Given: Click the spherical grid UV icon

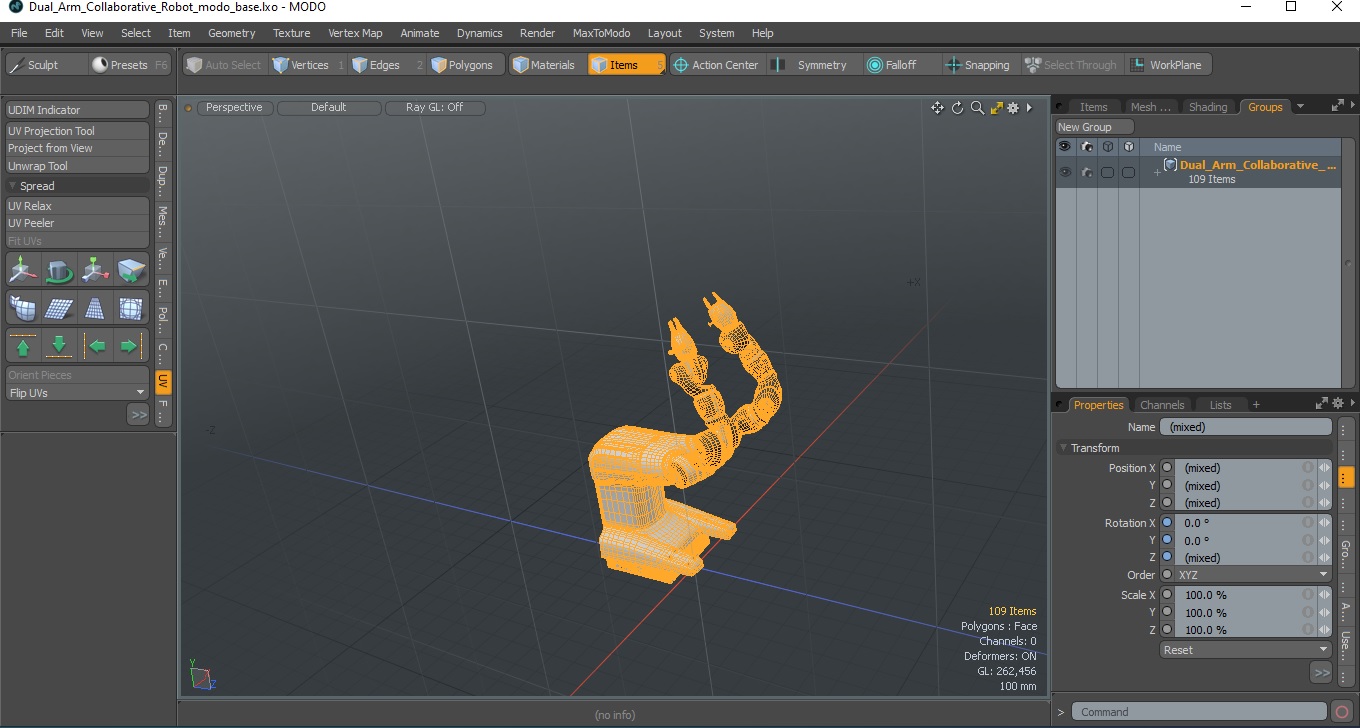Looking at the screenshot, I should (132, 307).
